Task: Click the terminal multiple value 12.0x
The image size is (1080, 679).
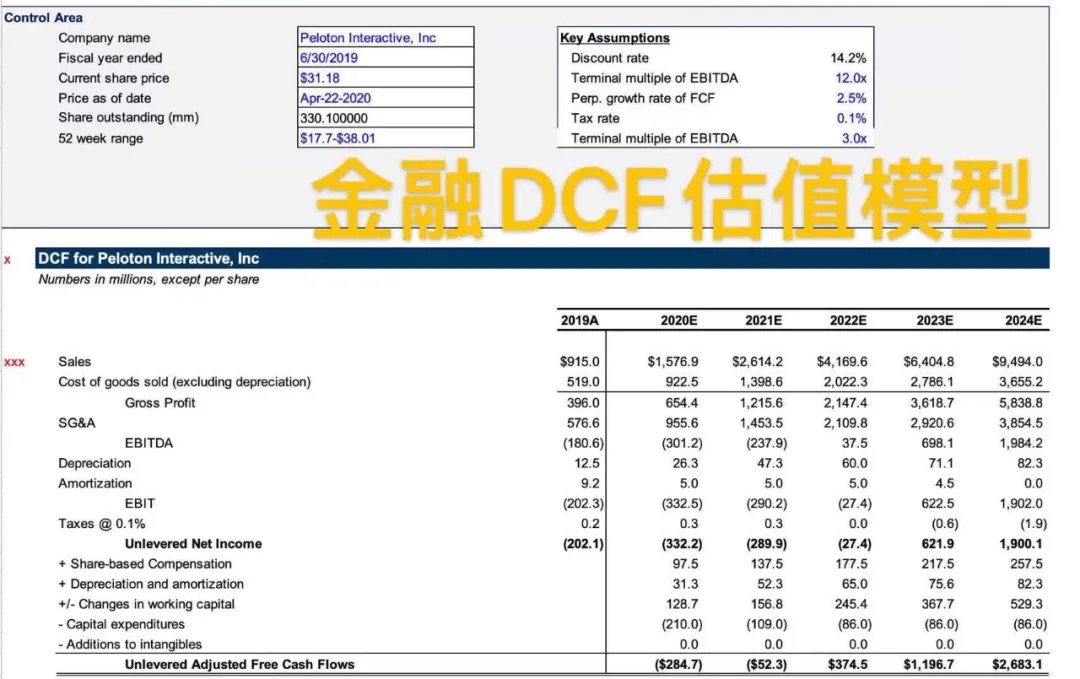Action: coord(851,78)
